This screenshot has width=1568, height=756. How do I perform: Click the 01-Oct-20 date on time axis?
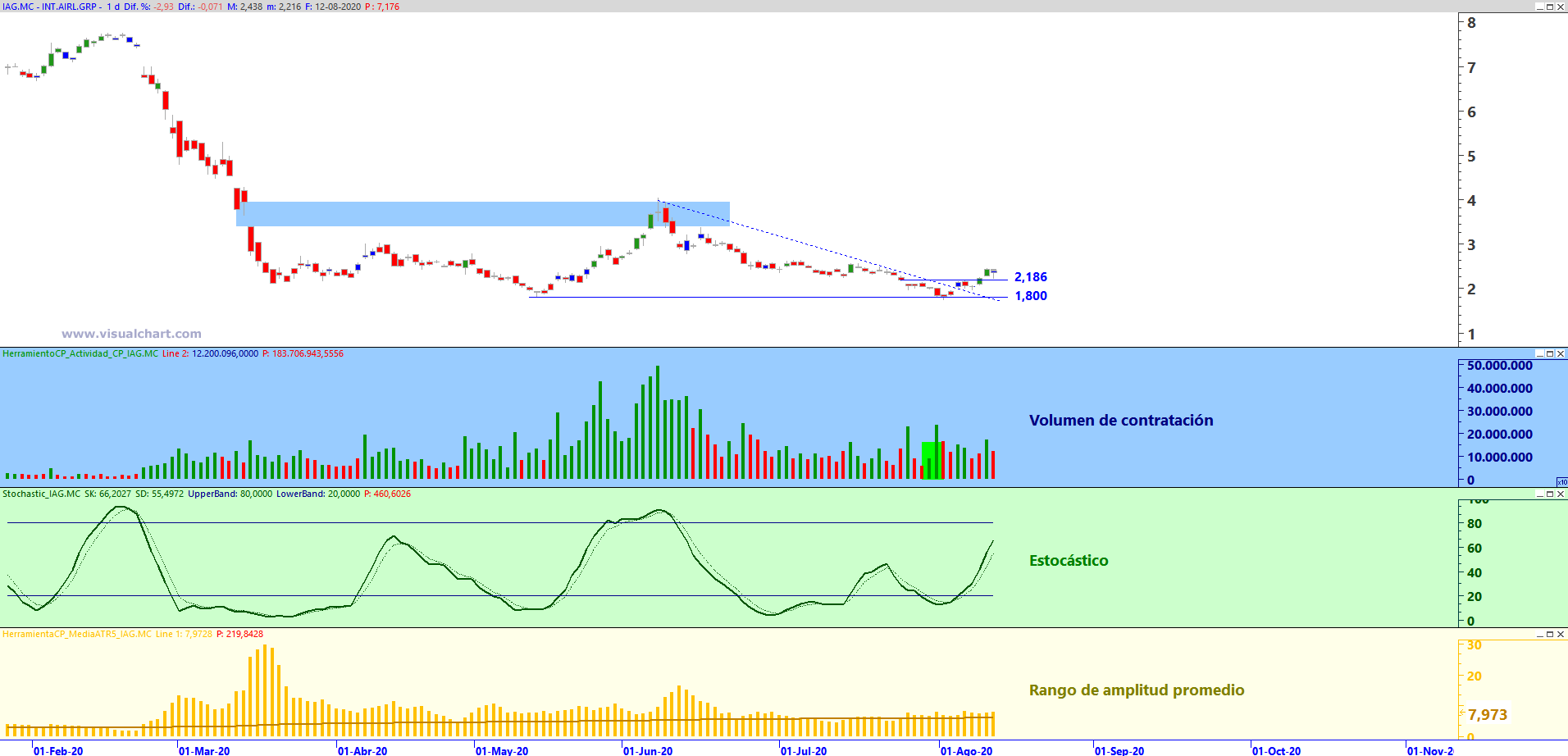coord(1276,750)
